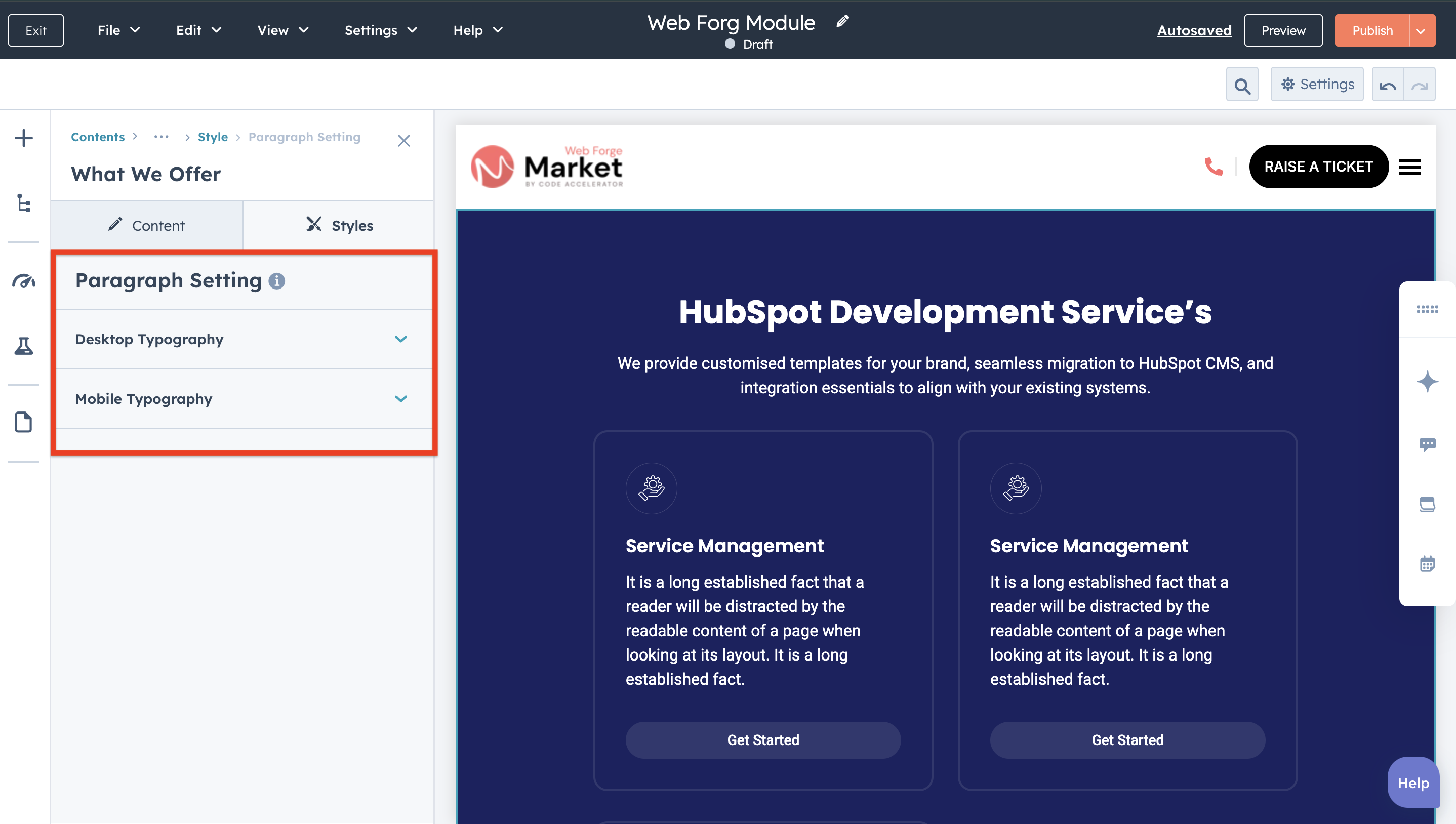Screen dimensions: 1456x824
Task: Open the File menu
Action: point(117,30)
